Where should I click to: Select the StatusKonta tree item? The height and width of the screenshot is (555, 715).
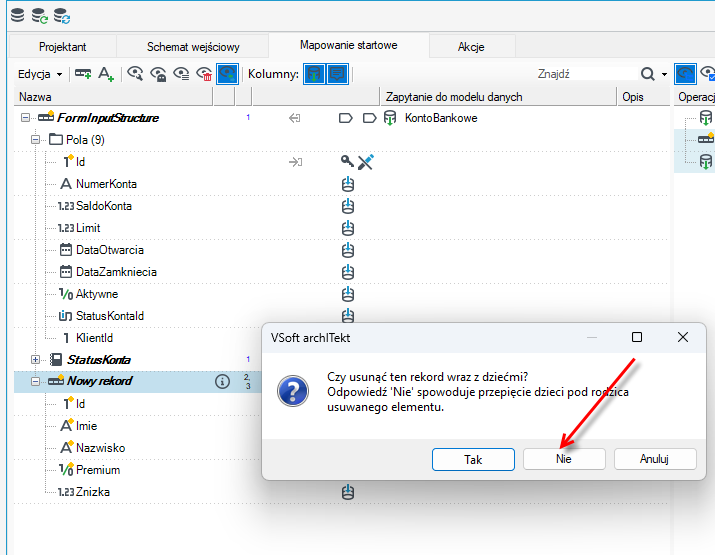click(x=98, y=359)
